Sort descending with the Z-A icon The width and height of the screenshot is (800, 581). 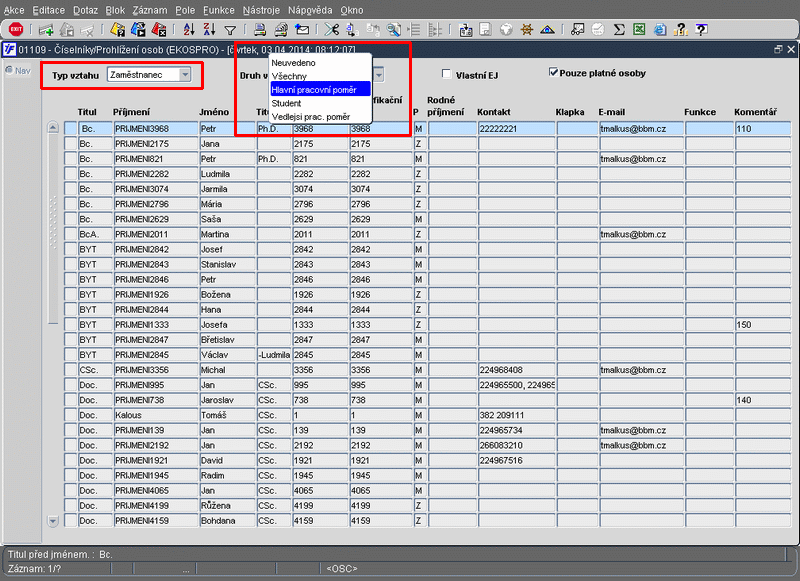pos(209,30)
